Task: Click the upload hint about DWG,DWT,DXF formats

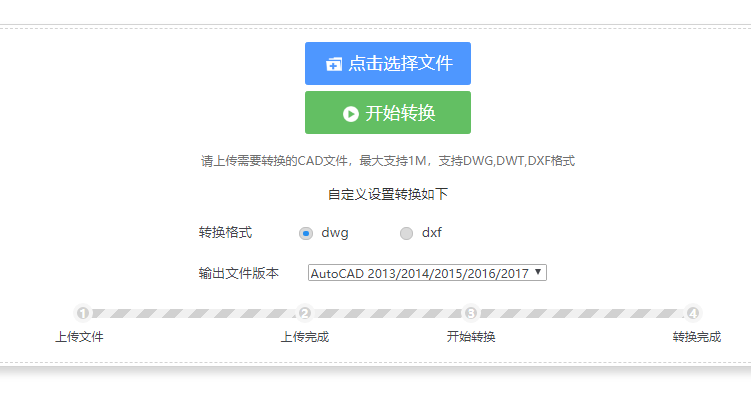Action: (388, 161)
